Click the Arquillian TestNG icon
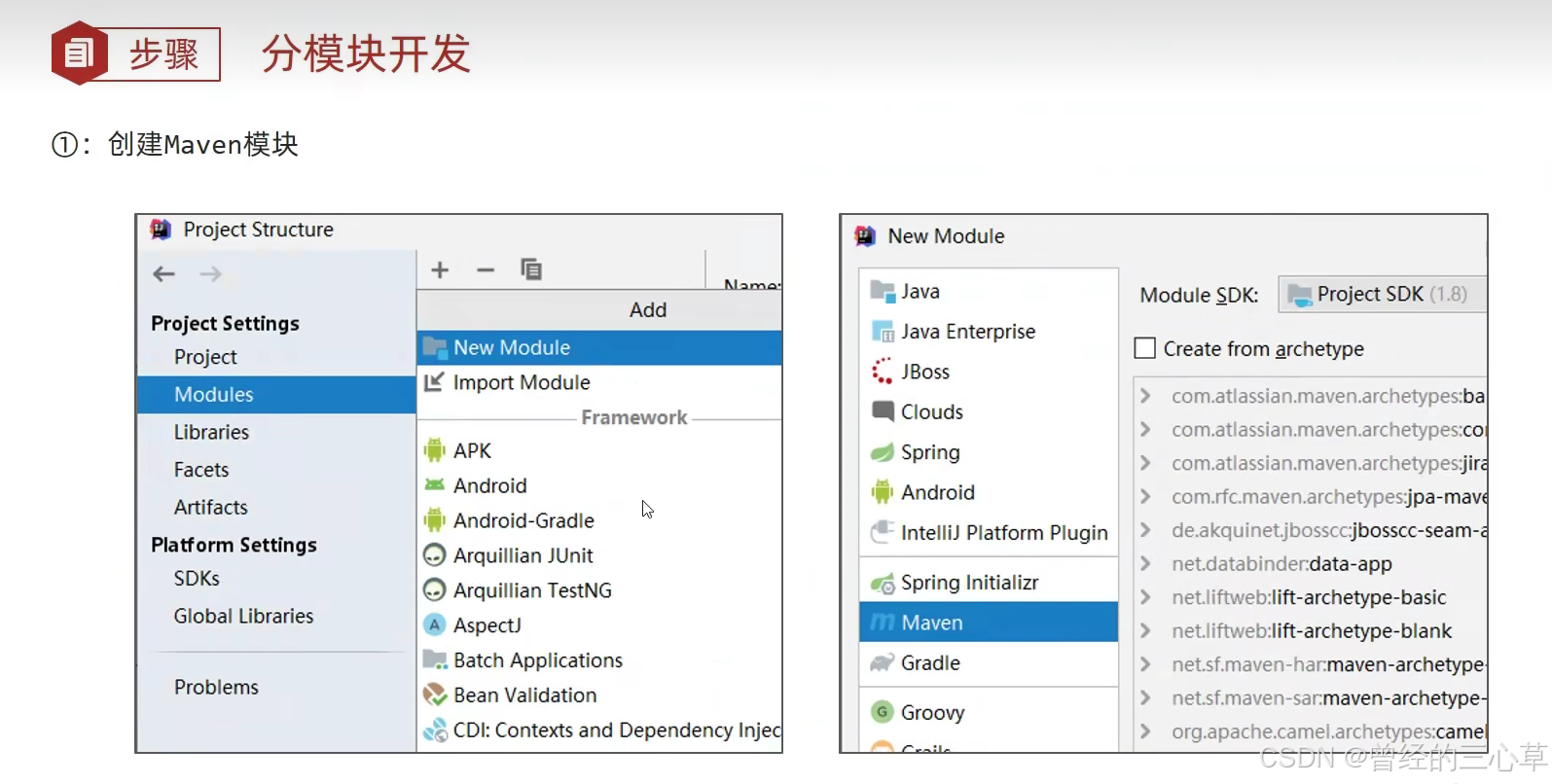 435,590
